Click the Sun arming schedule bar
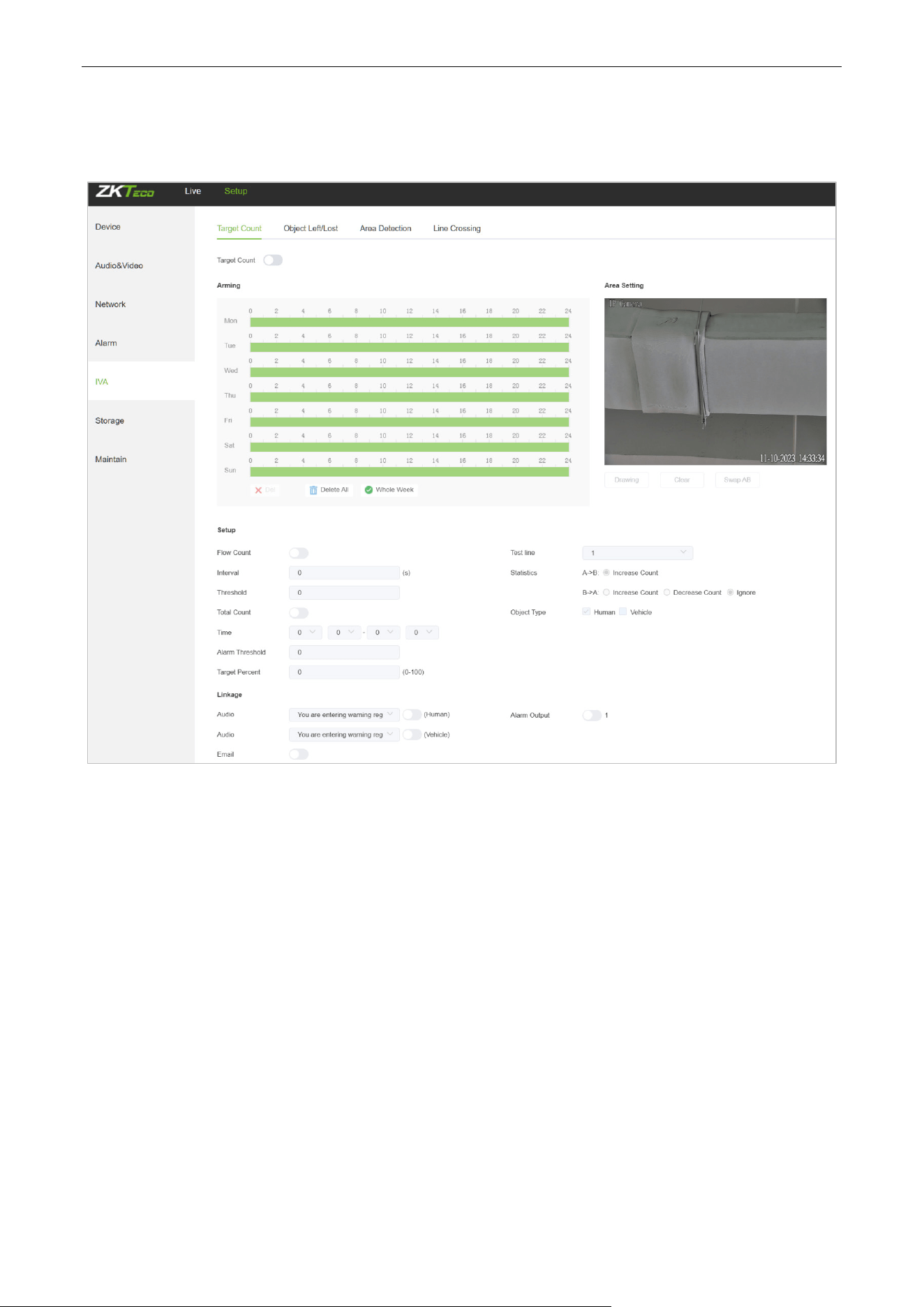924x1307 pixels. (410, 472)
